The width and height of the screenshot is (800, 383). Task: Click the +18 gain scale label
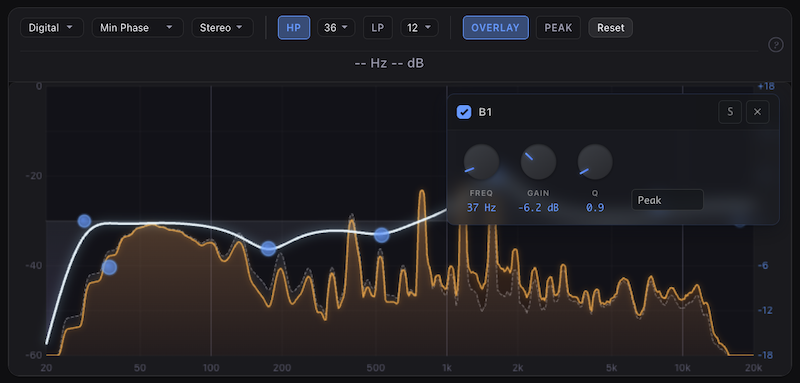(766, 86)
